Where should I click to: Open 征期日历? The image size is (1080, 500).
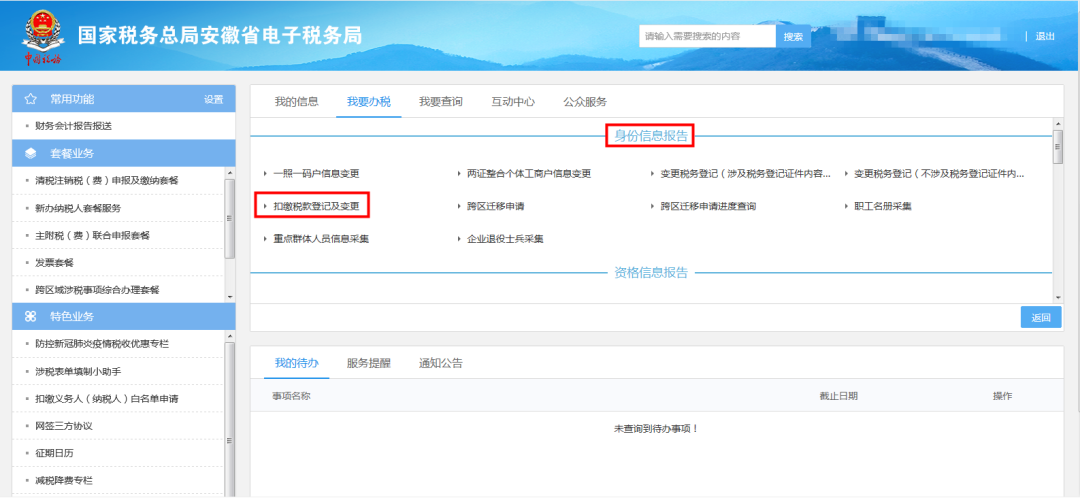pyautogui.click(x=54, y=453)
